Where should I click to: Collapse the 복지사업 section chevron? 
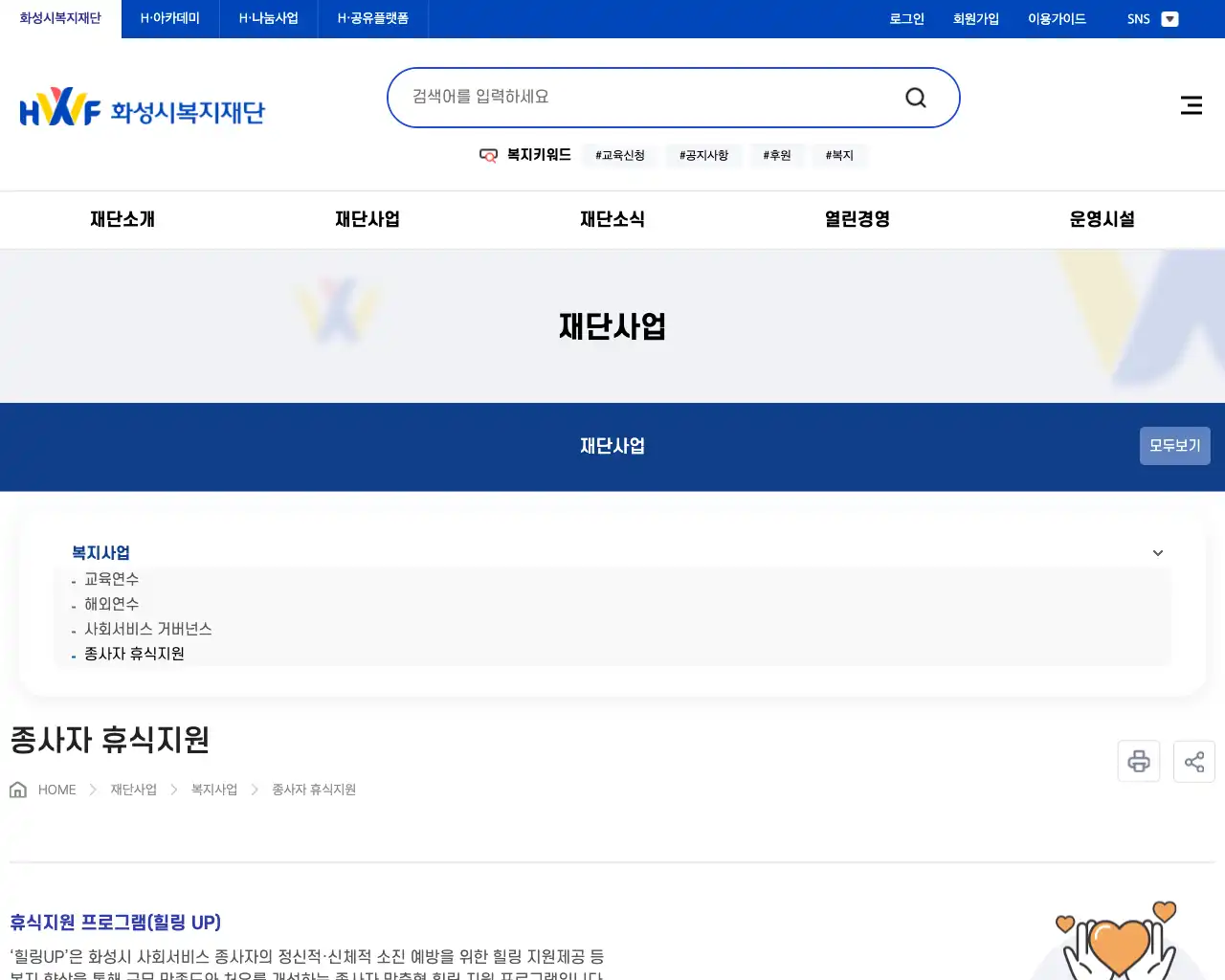[x=1157, y=553]
